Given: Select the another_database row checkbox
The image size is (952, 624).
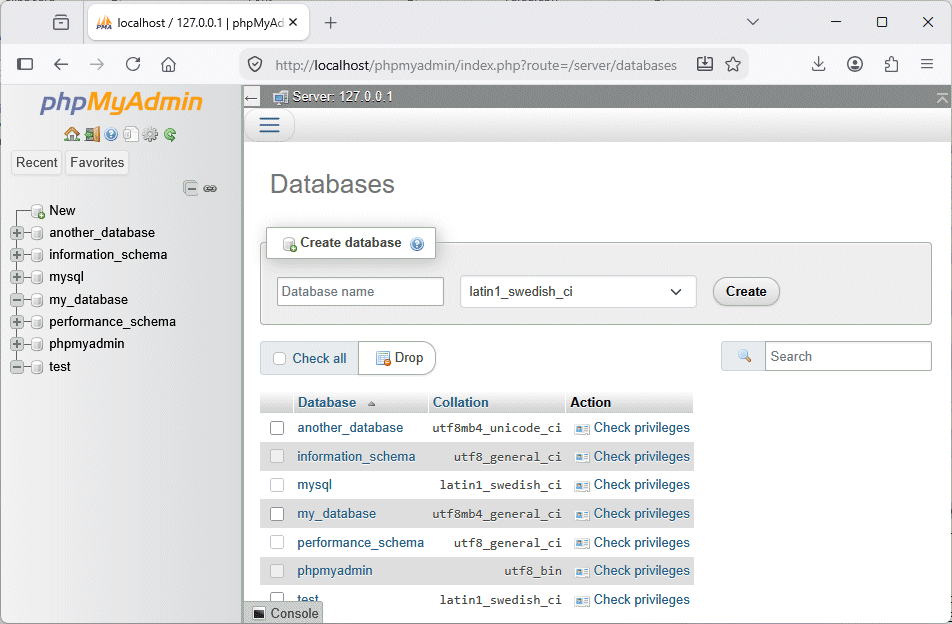Looking at the screenshot, I should pyautogui.click(x=277, y=428).
